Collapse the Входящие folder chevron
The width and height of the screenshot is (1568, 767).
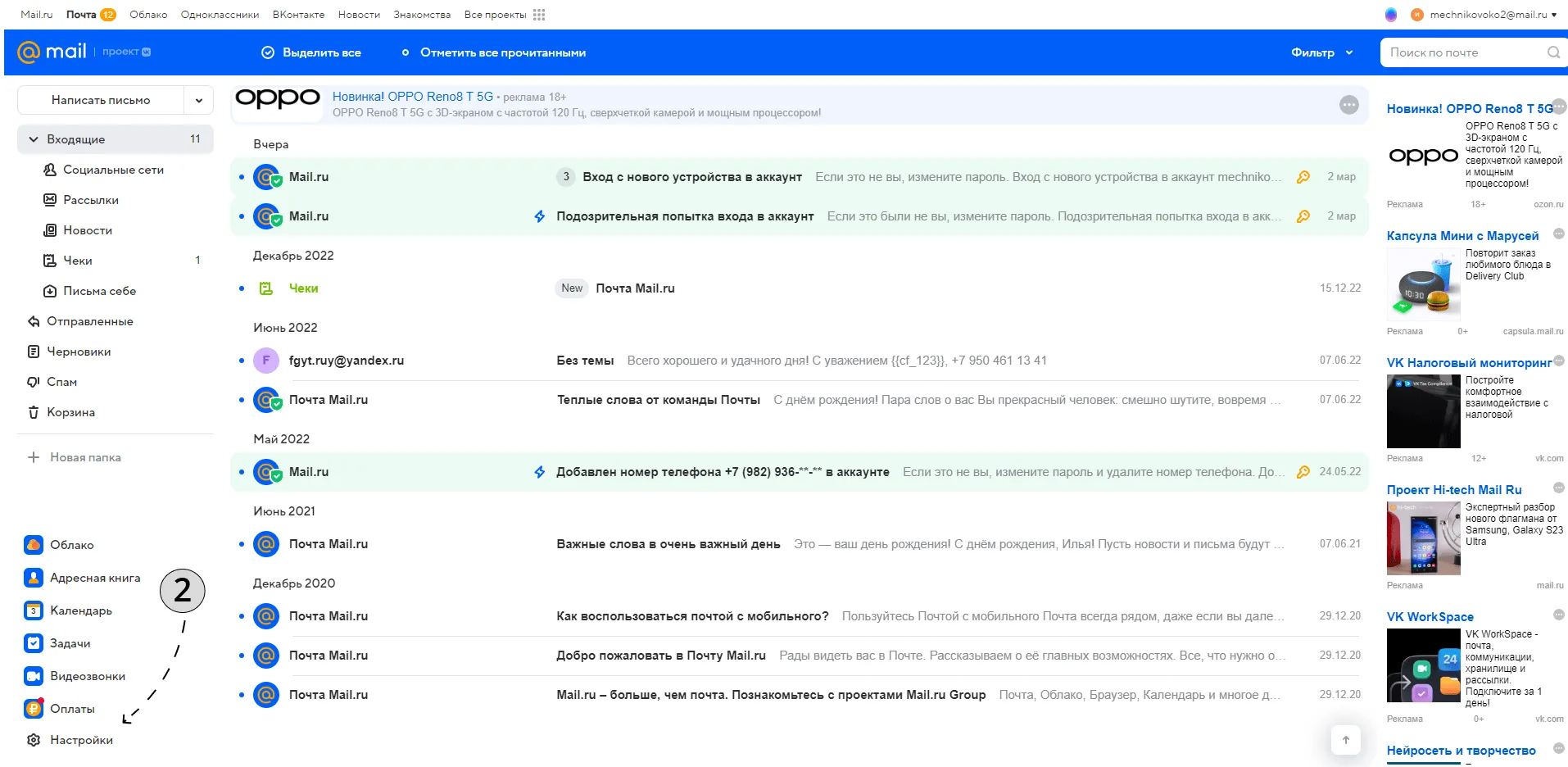point(34,139)
